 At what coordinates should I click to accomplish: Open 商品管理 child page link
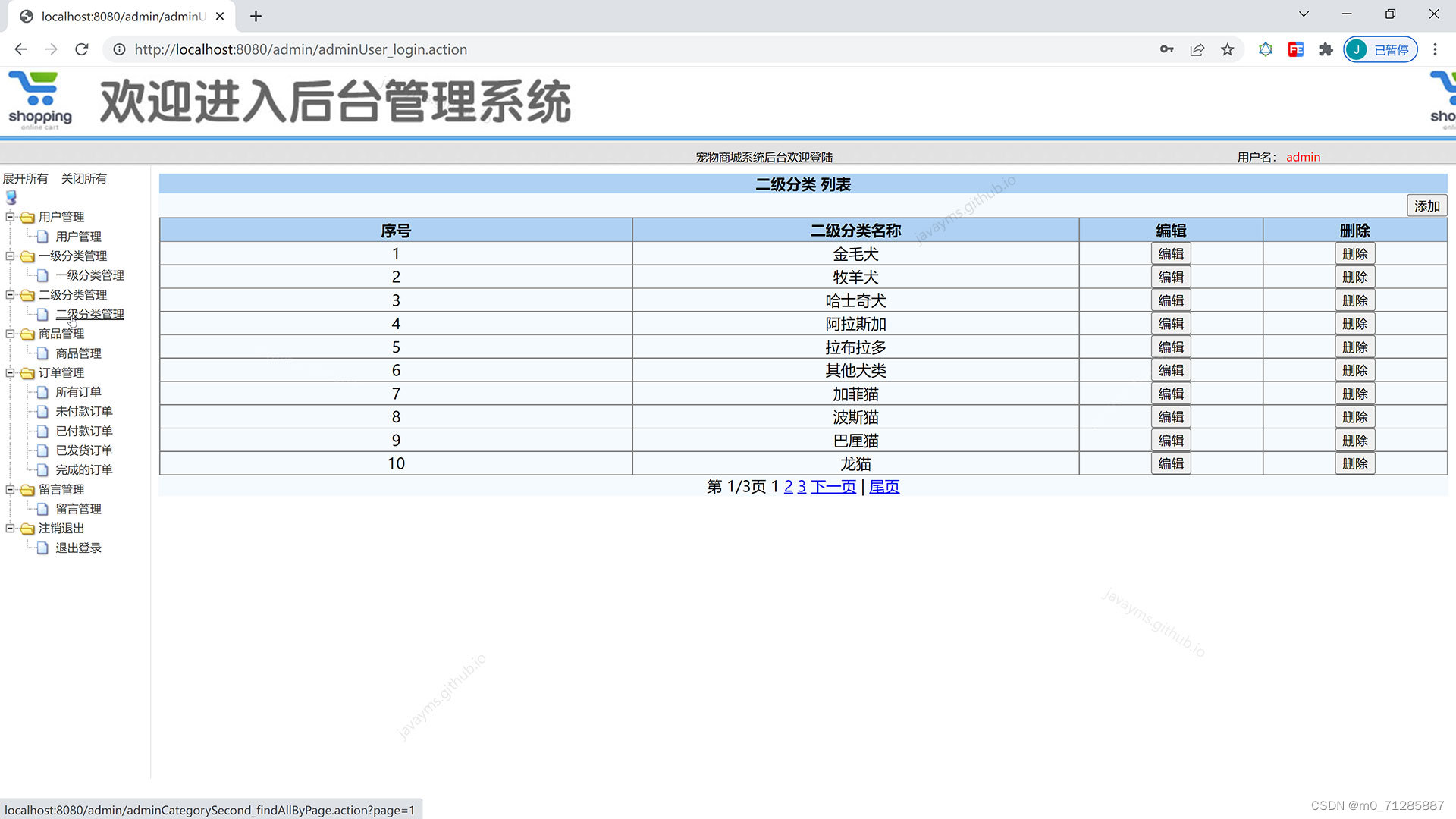click(78, 353)
